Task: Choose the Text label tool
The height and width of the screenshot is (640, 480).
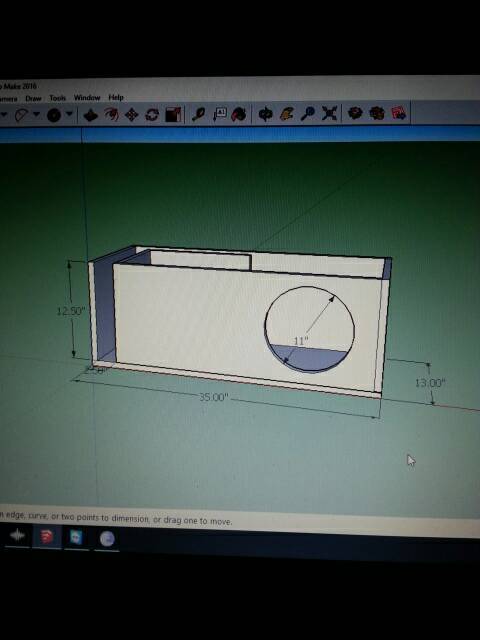Action: [220, 114]
